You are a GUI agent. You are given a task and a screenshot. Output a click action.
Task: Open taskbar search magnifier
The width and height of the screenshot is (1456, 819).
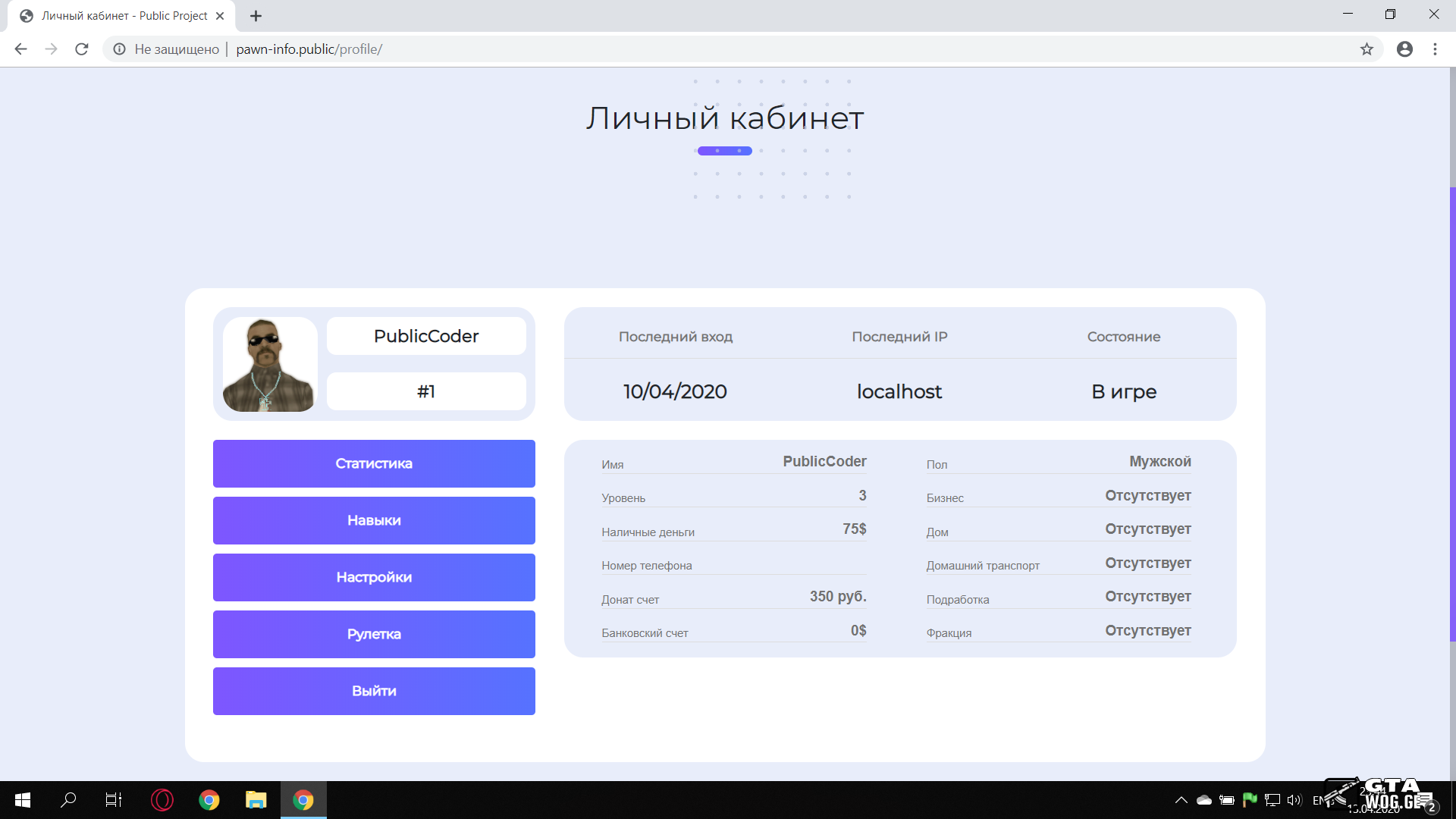click(68, 800)
